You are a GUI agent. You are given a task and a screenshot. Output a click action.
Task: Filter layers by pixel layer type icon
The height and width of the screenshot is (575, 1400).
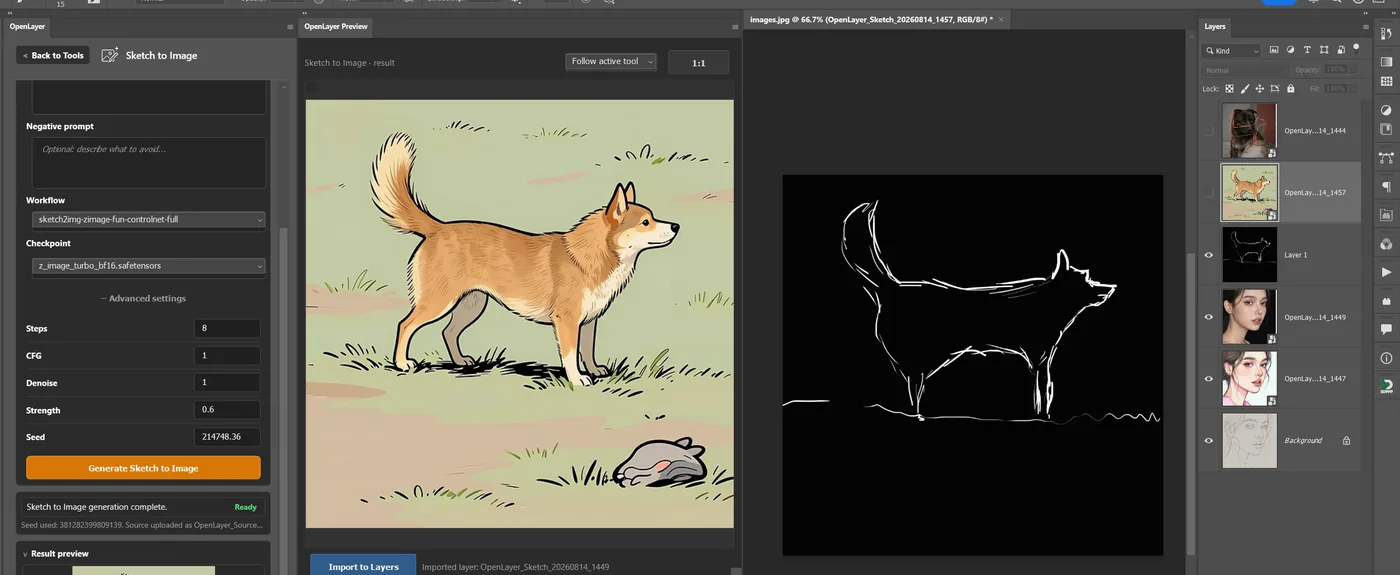pyautogui.click(x=1274, y=50)
